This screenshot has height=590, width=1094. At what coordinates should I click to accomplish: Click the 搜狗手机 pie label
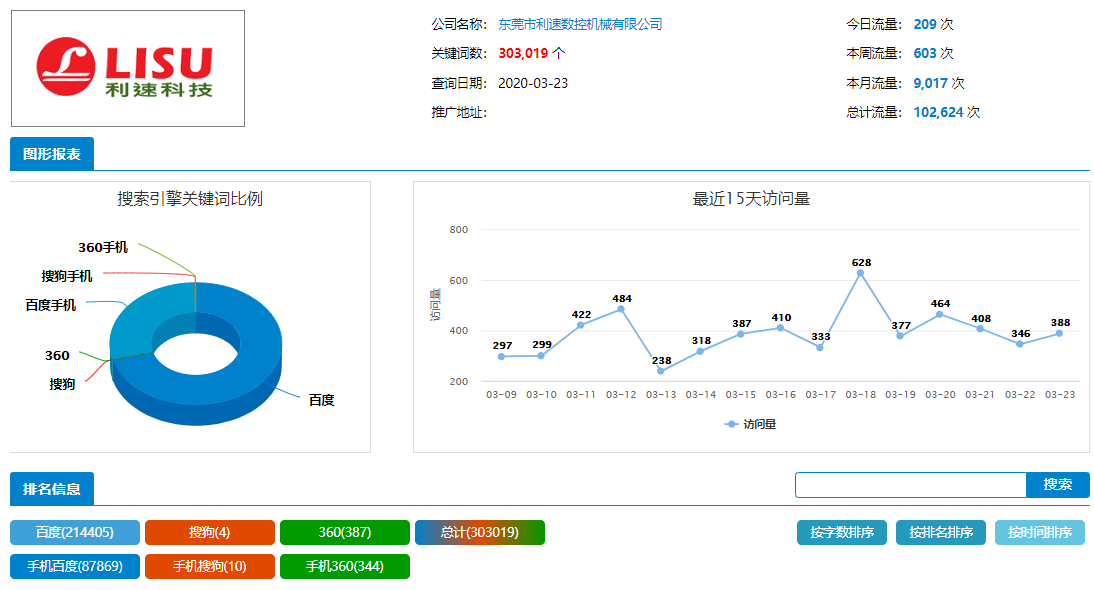click(67, 276)
